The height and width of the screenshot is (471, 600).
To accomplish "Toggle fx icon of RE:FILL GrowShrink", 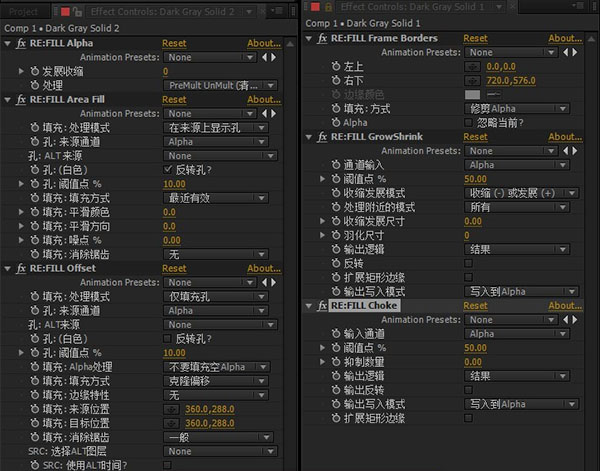I will 322,137.
